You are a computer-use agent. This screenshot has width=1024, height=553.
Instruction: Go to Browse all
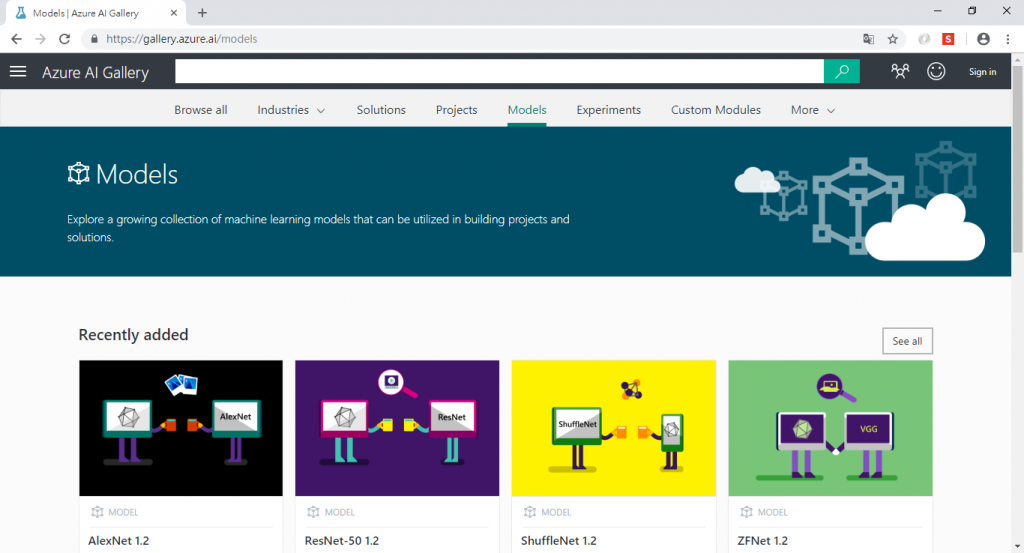200,110
